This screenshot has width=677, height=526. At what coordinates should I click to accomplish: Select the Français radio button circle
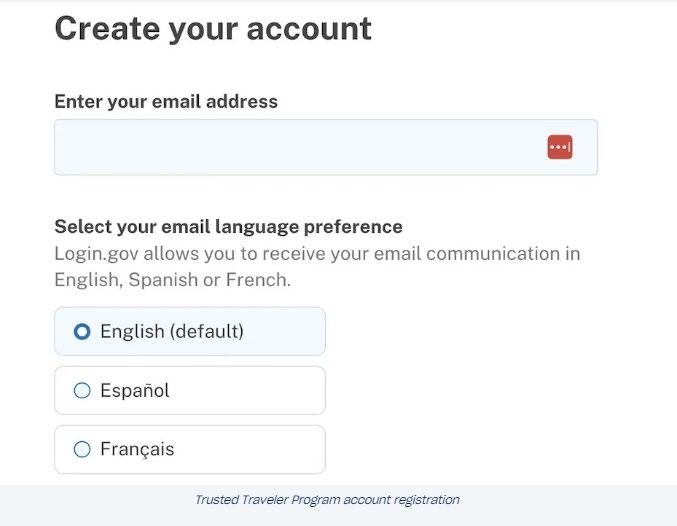pyautogui.click(x=83, y=449)
